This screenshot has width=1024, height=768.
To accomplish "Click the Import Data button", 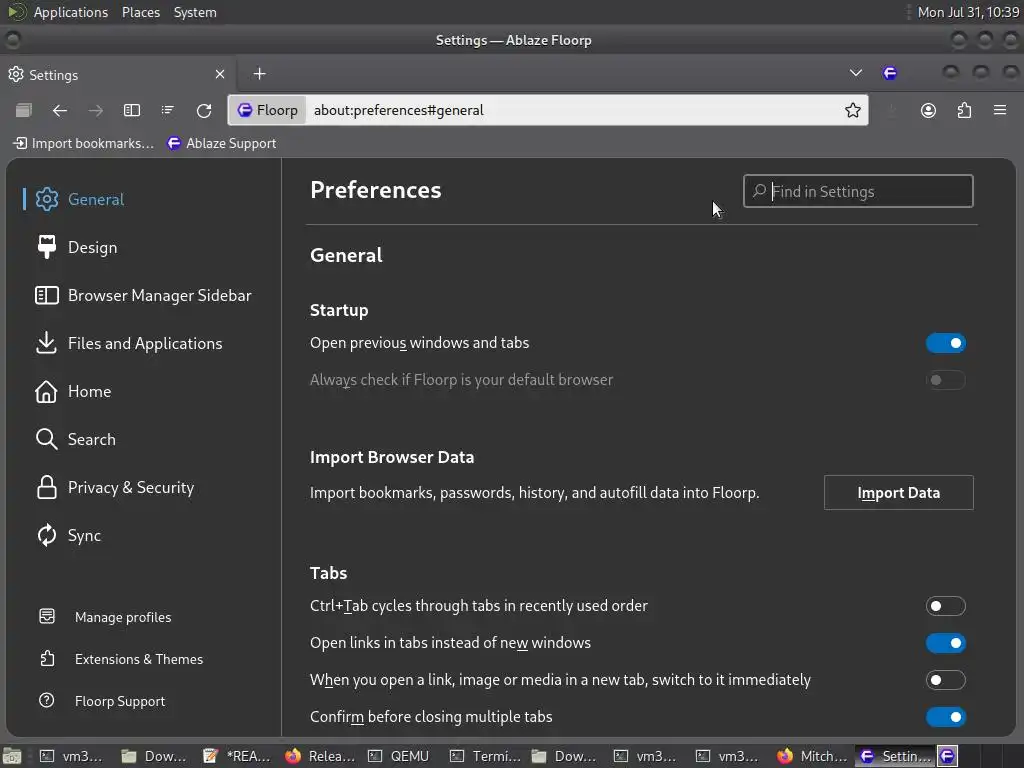I will [899, 493].
